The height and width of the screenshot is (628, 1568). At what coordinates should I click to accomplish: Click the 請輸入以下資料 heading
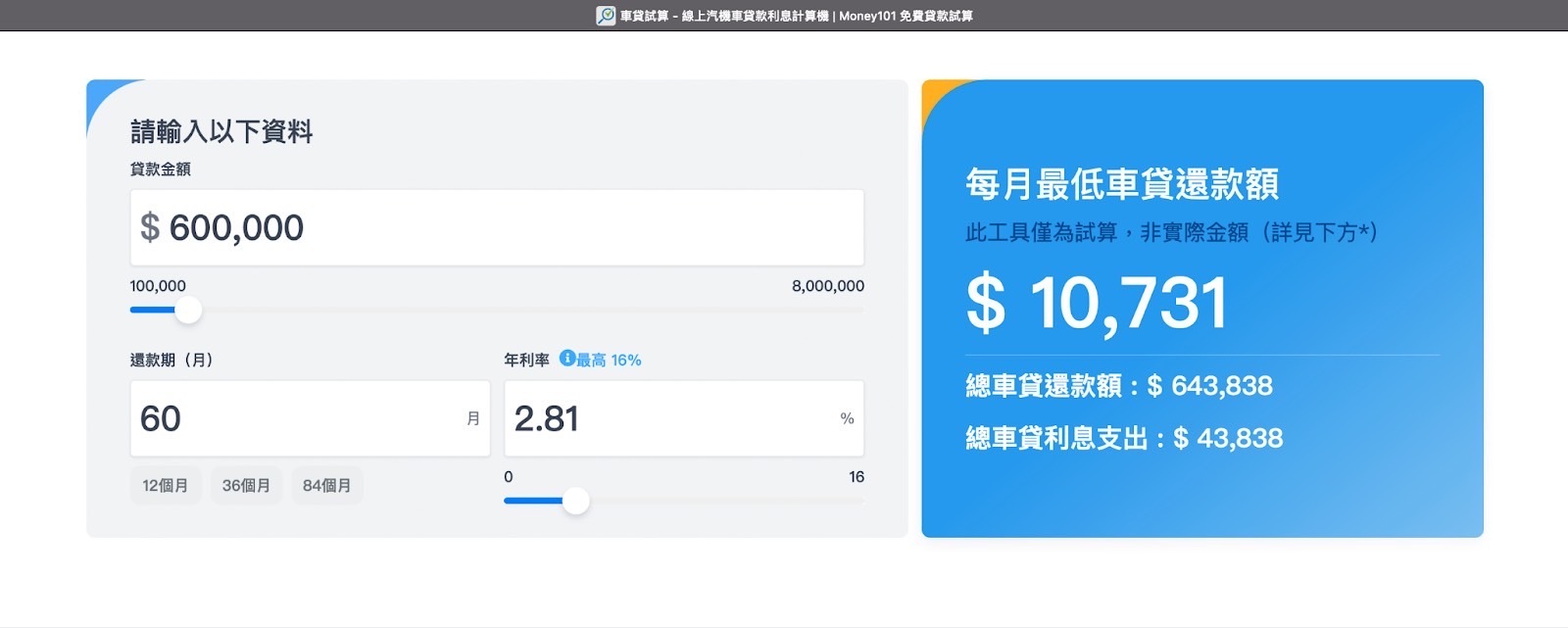coord(221,132)
